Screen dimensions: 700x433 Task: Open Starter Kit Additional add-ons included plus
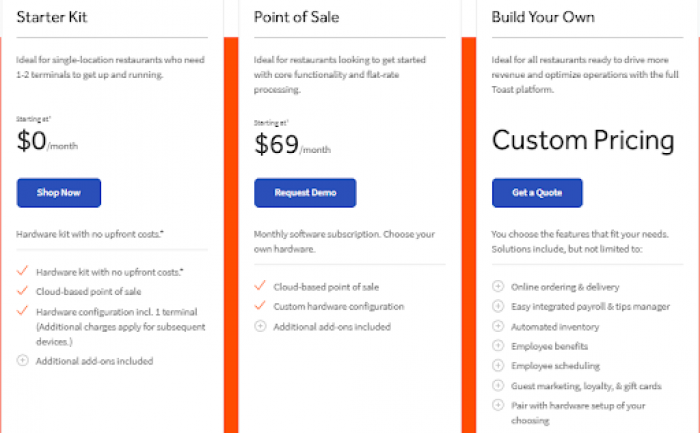(x=22, y=360)
